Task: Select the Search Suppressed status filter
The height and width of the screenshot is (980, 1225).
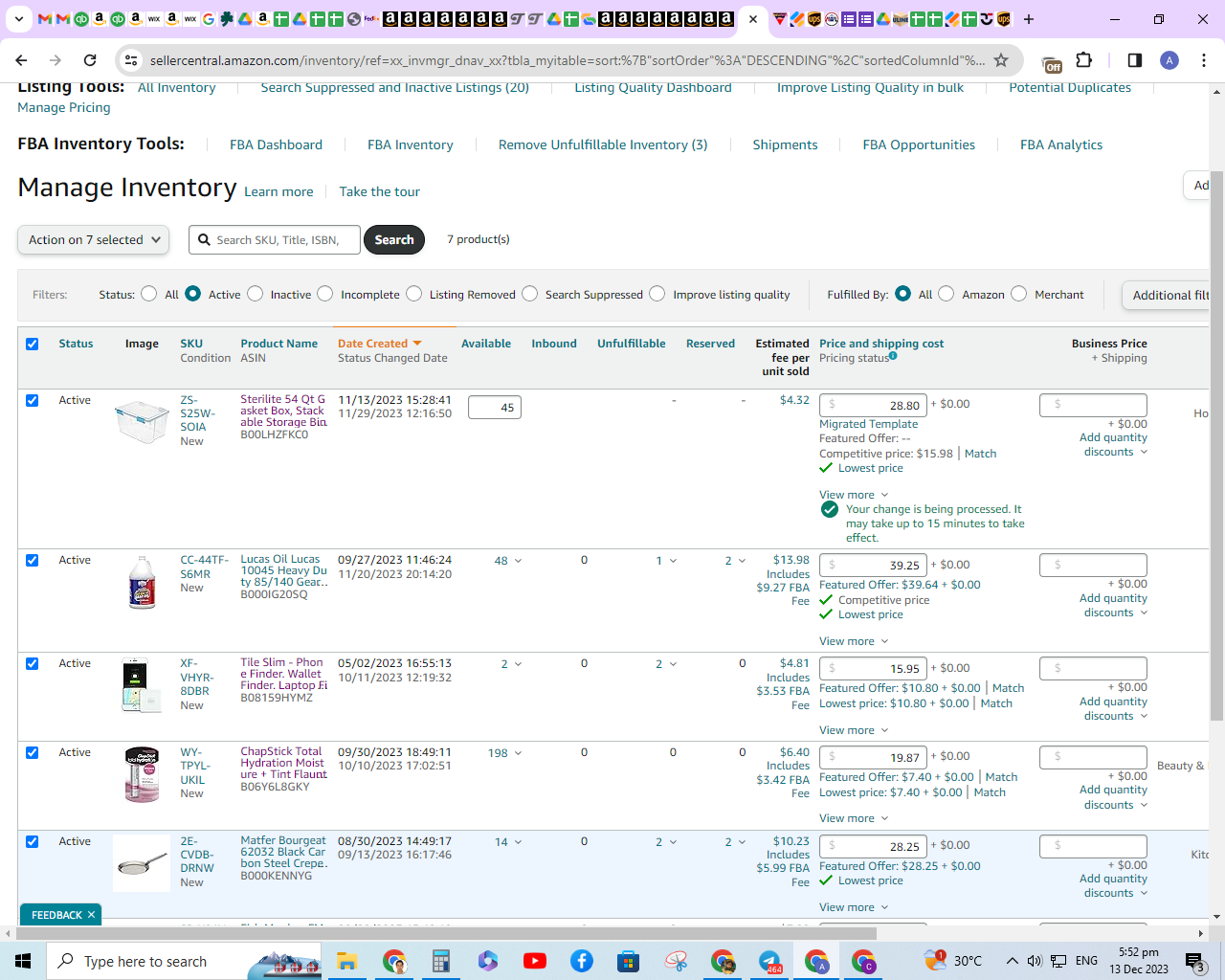Action: tap(530, 294)
